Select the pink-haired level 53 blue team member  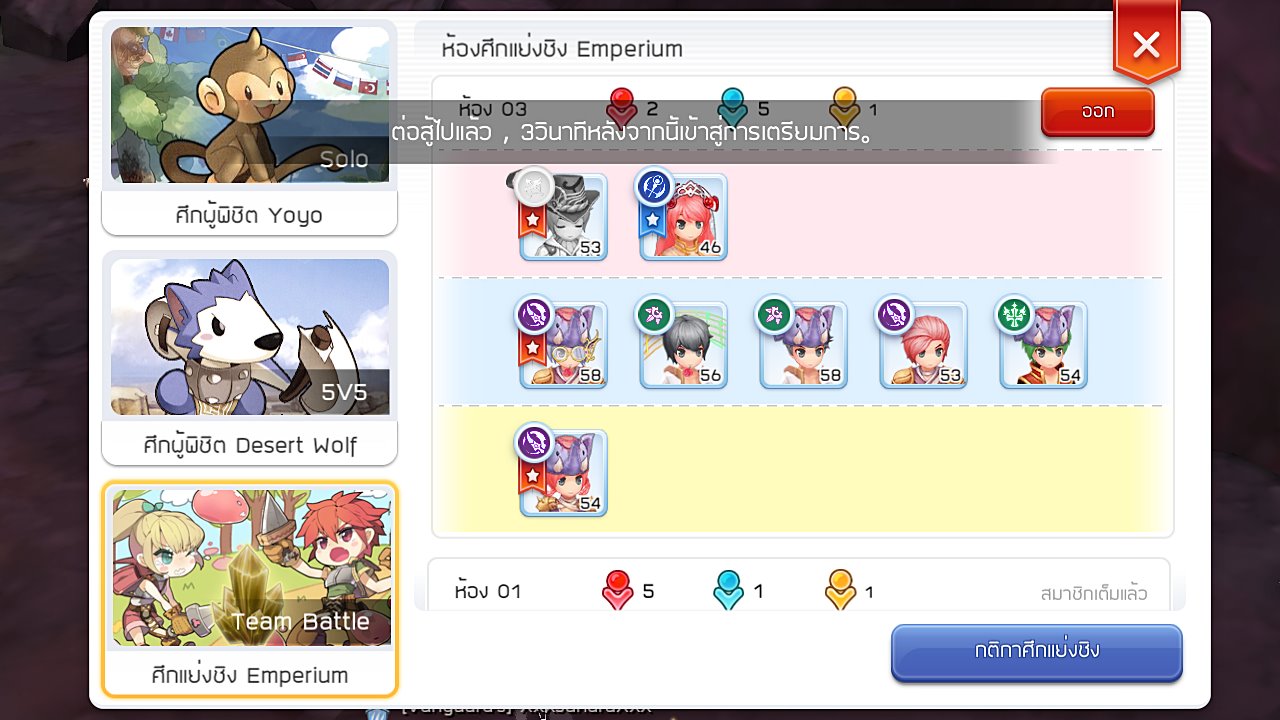923,345
